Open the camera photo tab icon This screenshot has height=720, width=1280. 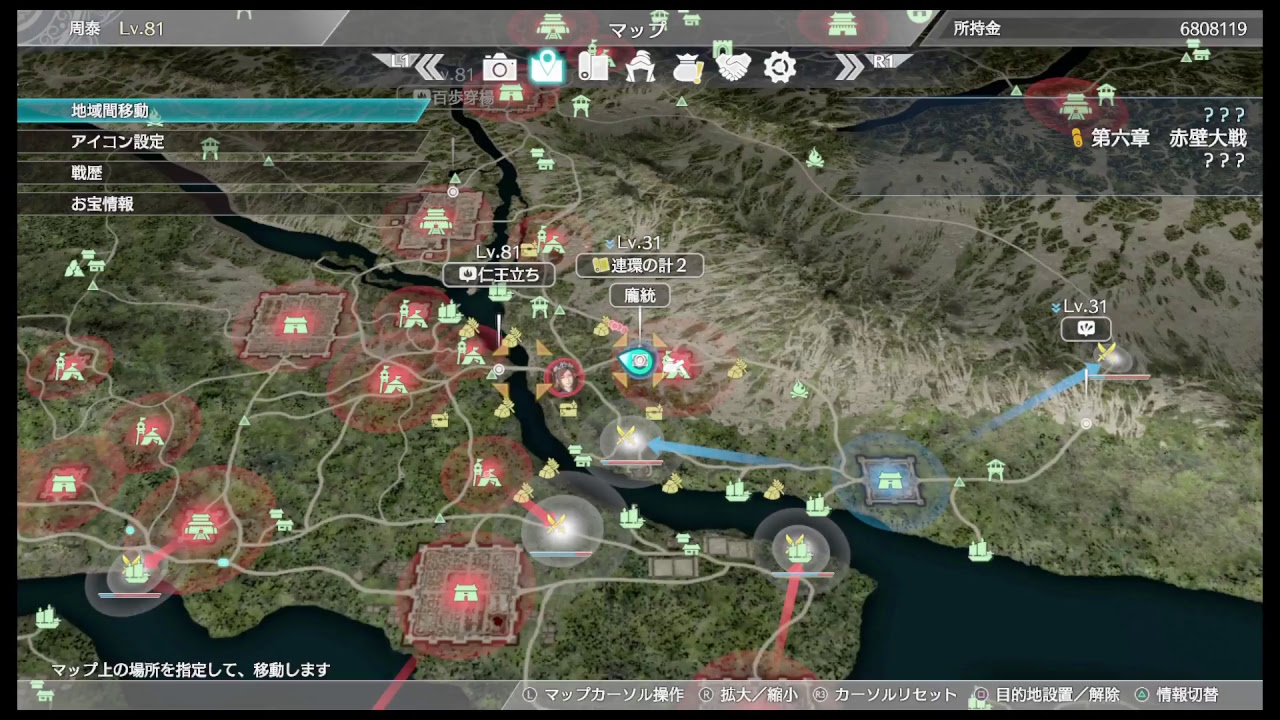pyautogui.click(x=500, y=67)
